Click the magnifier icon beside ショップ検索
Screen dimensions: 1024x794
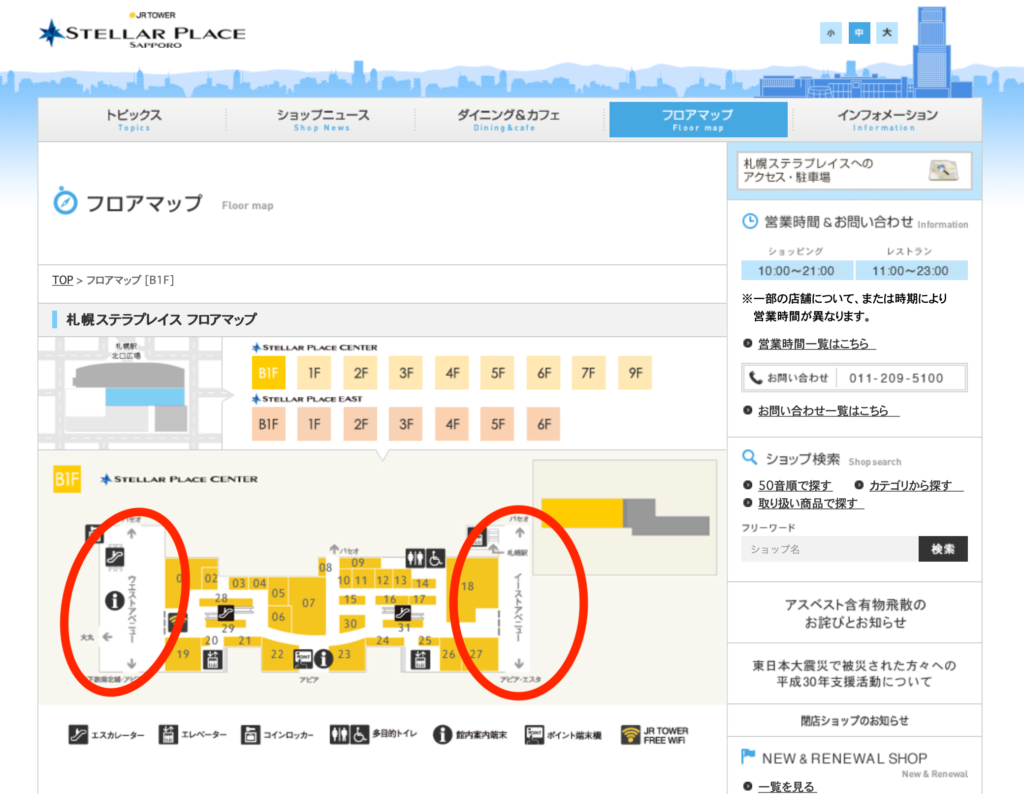[x=749, y=457]
